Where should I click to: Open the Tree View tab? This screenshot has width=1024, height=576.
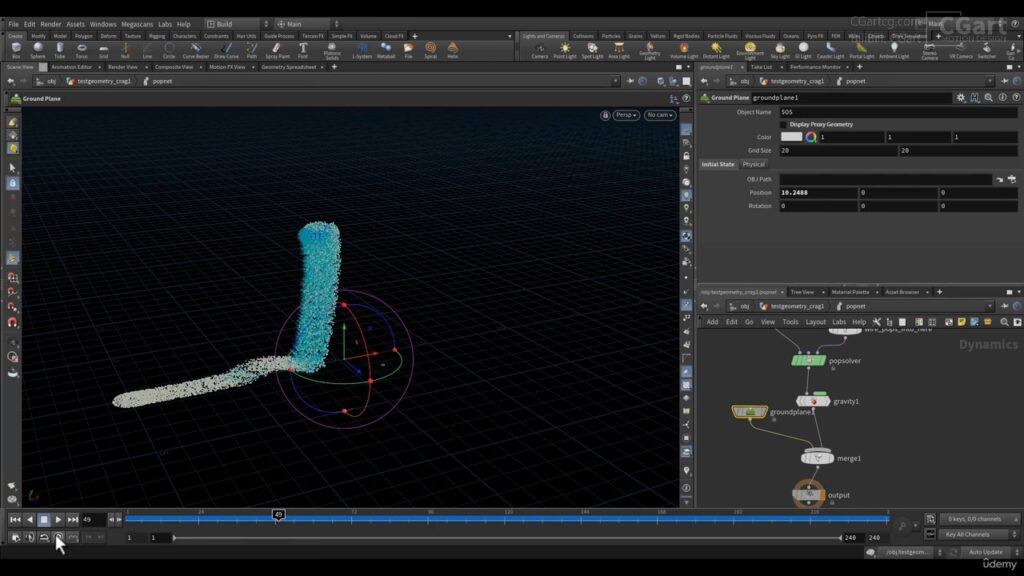tap(802, 292)
